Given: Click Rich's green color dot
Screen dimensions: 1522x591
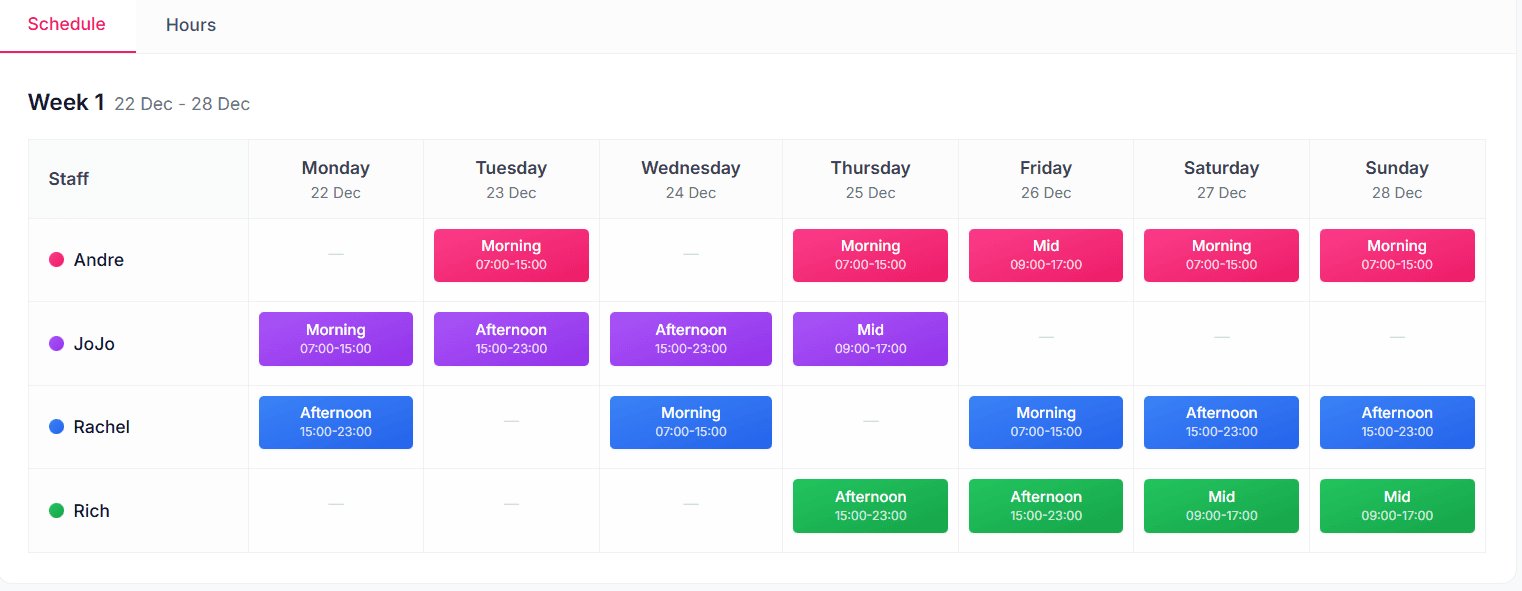Looking at the screenshot, I should pyautogui.click(x=57, y=511).
